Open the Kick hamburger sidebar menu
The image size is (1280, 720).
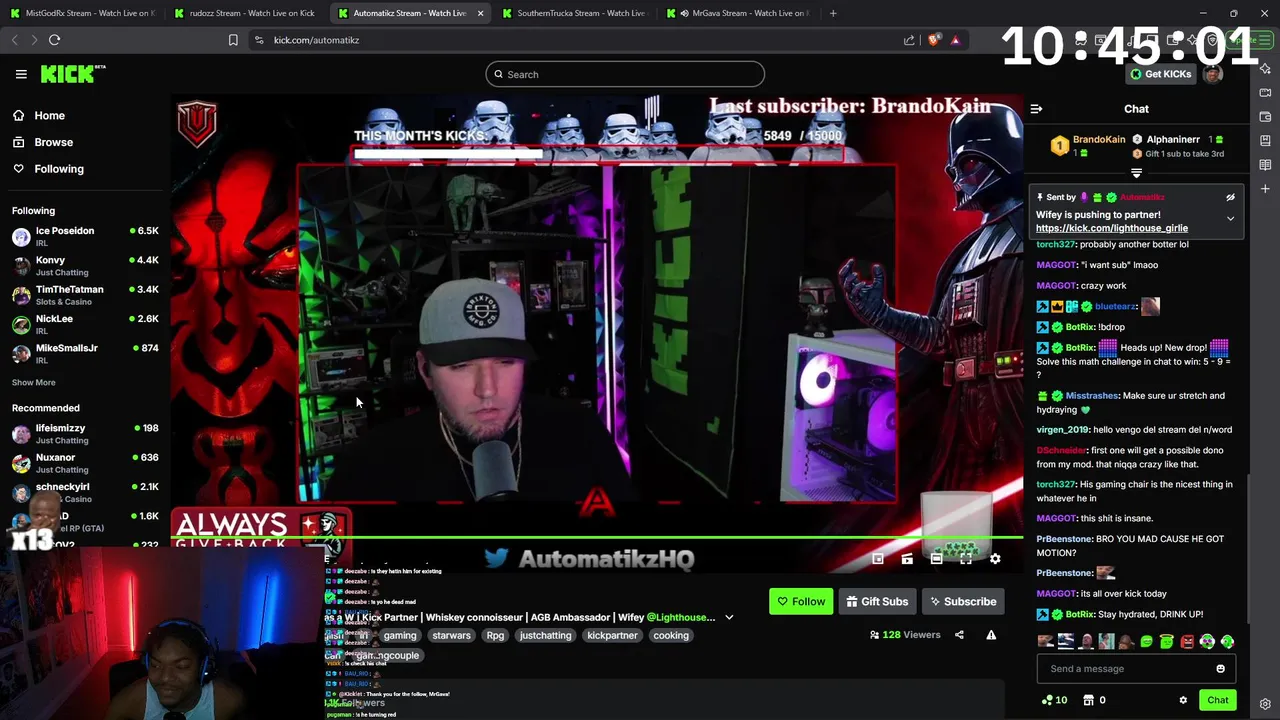click(21, 74)
